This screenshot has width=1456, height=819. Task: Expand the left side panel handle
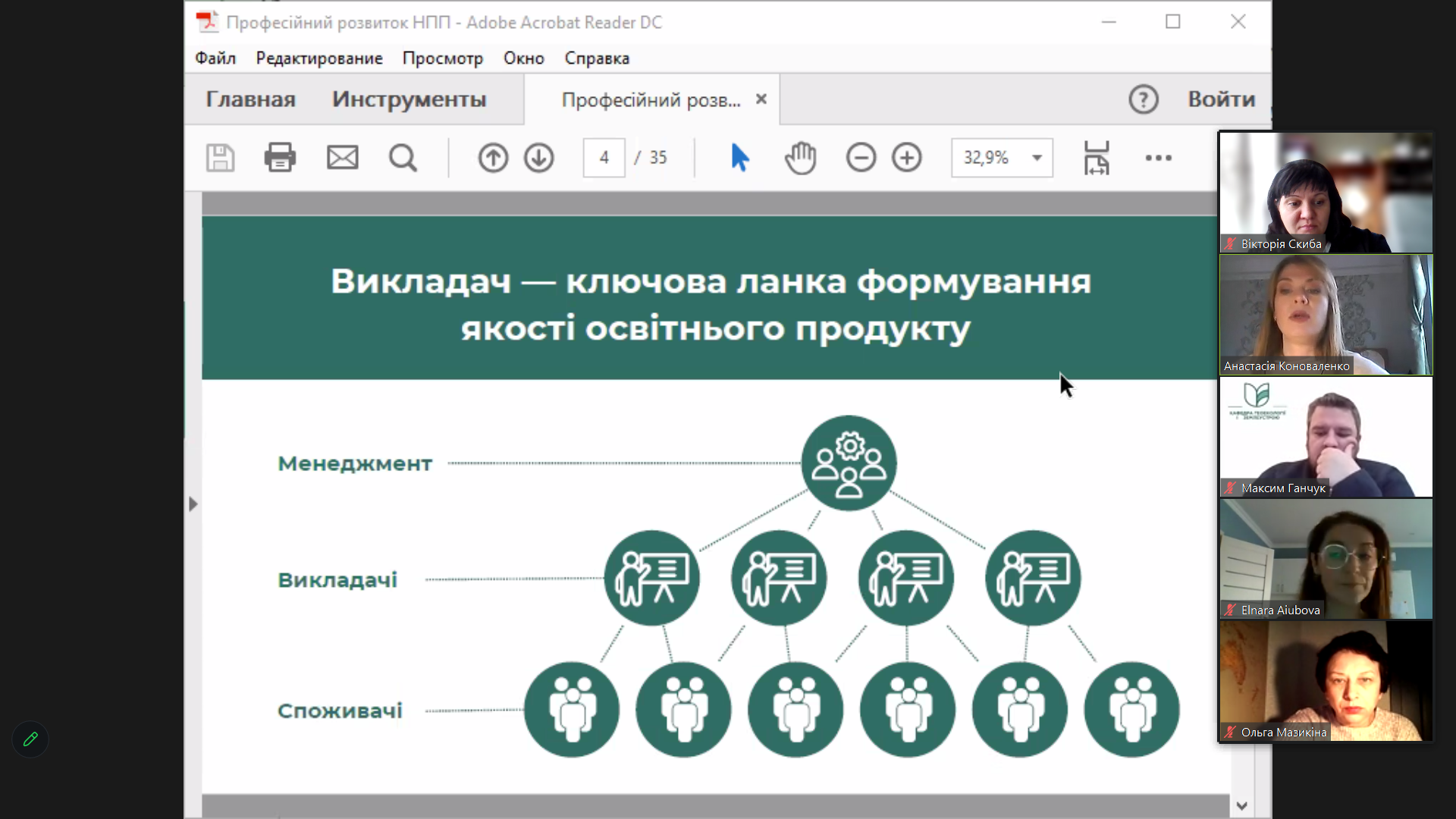coord(193,502)
